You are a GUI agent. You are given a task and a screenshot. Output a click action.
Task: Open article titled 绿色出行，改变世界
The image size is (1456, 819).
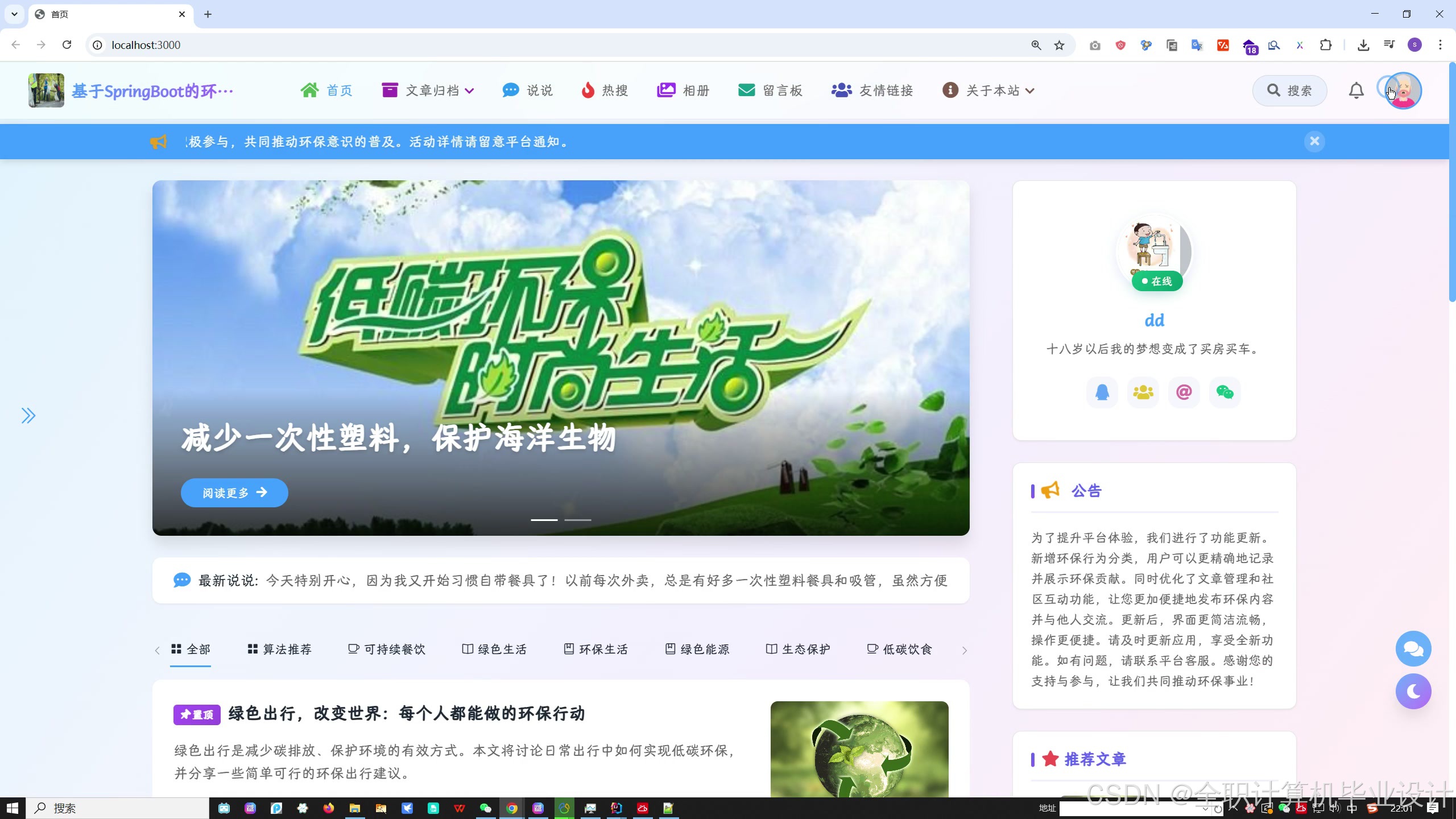(406, 713)
